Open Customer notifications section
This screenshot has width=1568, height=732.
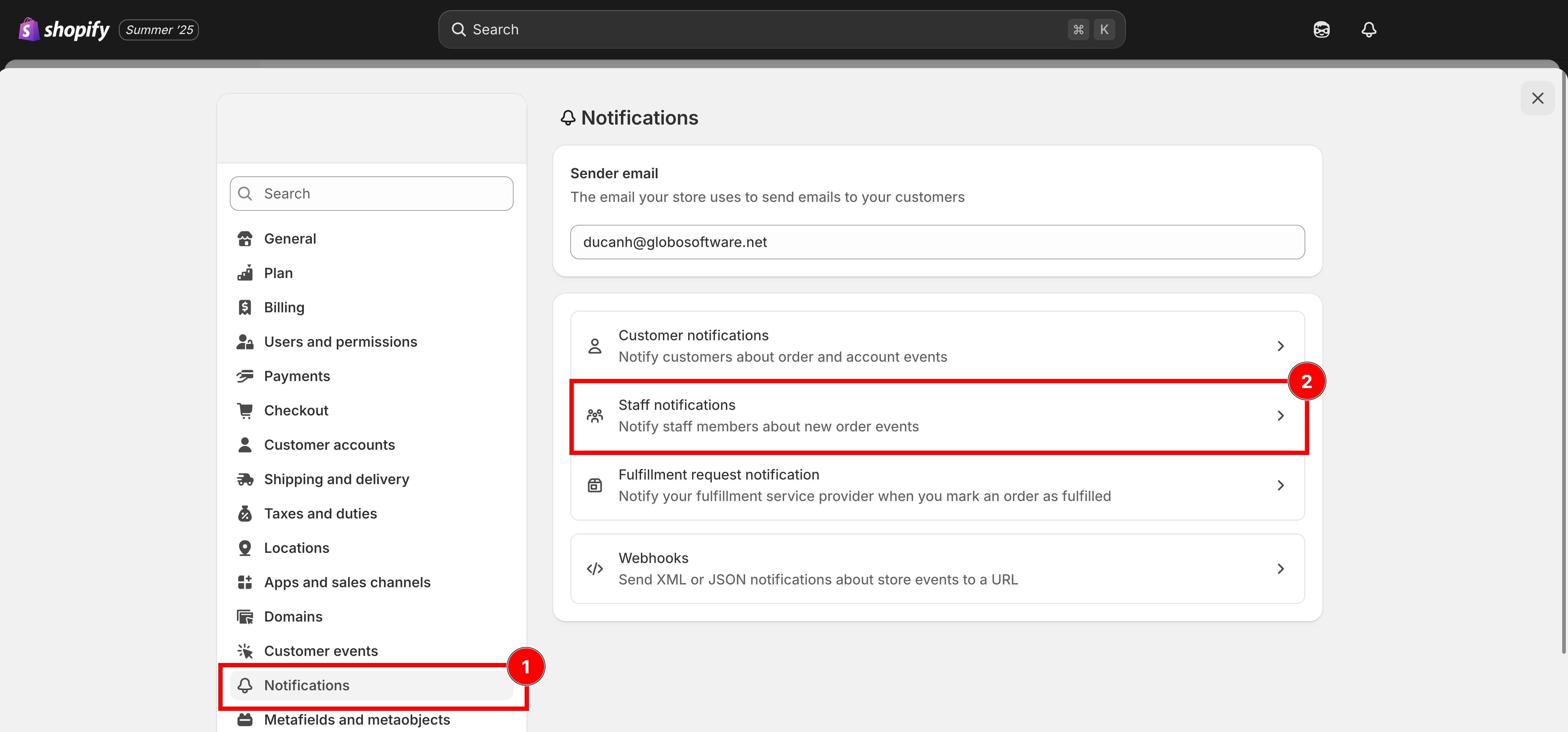tap(937, 346)
